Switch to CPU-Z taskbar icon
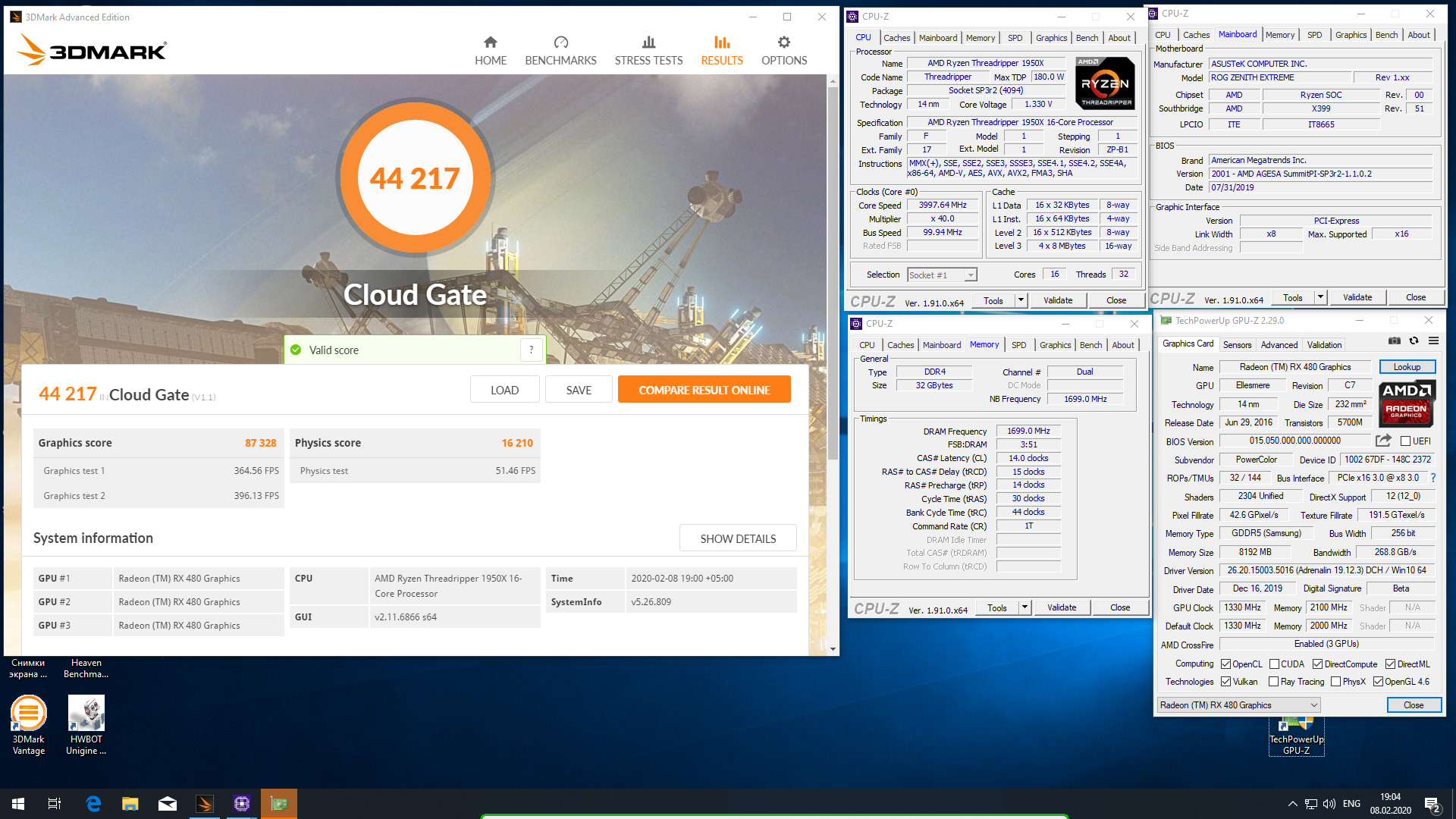The width and height of the screenshot is (1456, 819). pyautogui.click(x=242, y=804)
